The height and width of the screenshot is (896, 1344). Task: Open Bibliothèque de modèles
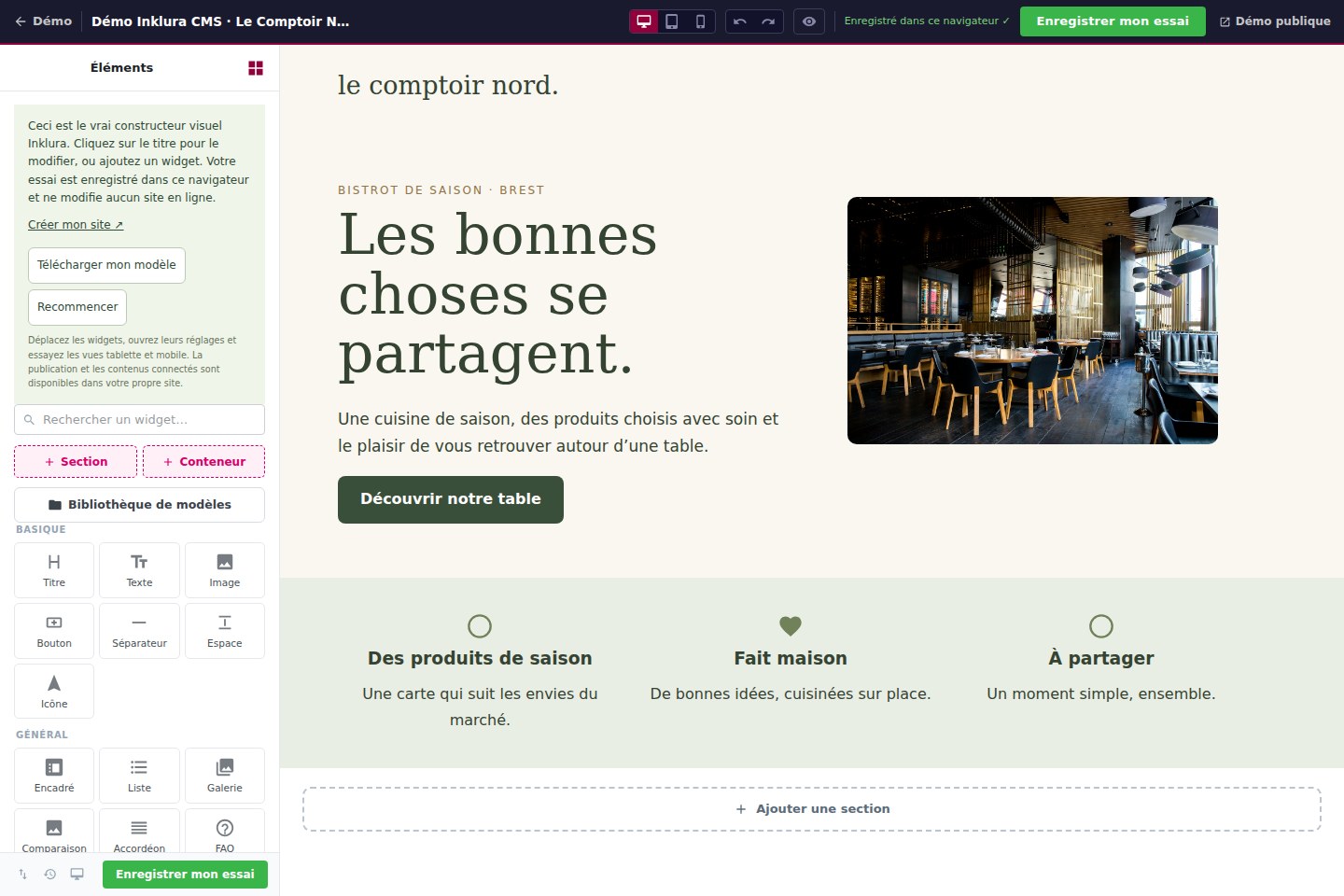[x=139, y=504]
